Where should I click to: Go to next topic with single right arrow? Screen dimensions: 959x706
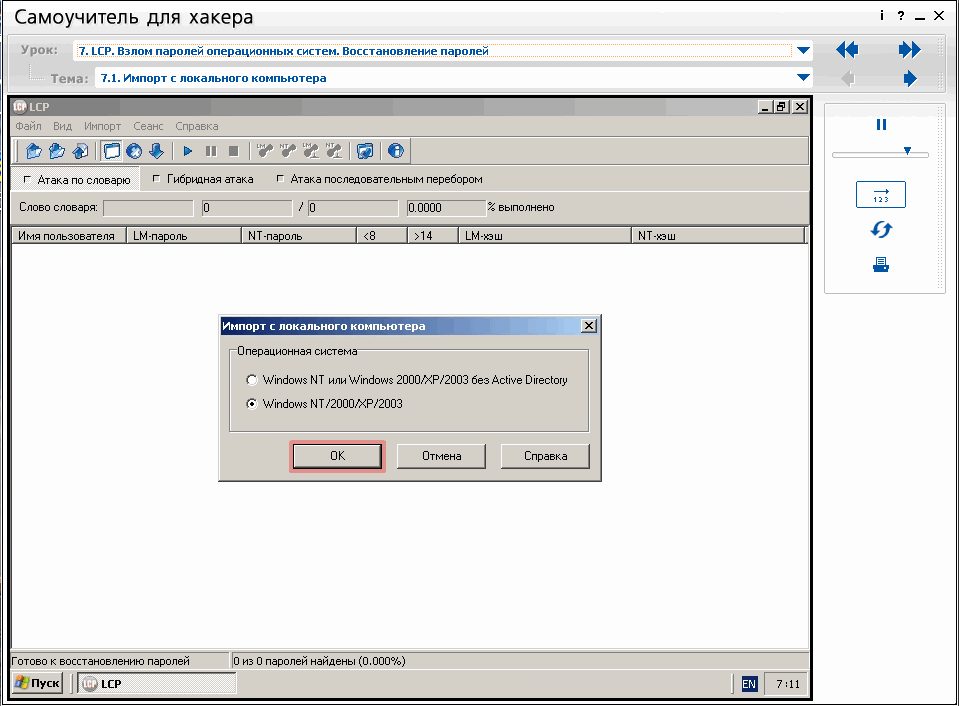909,78
